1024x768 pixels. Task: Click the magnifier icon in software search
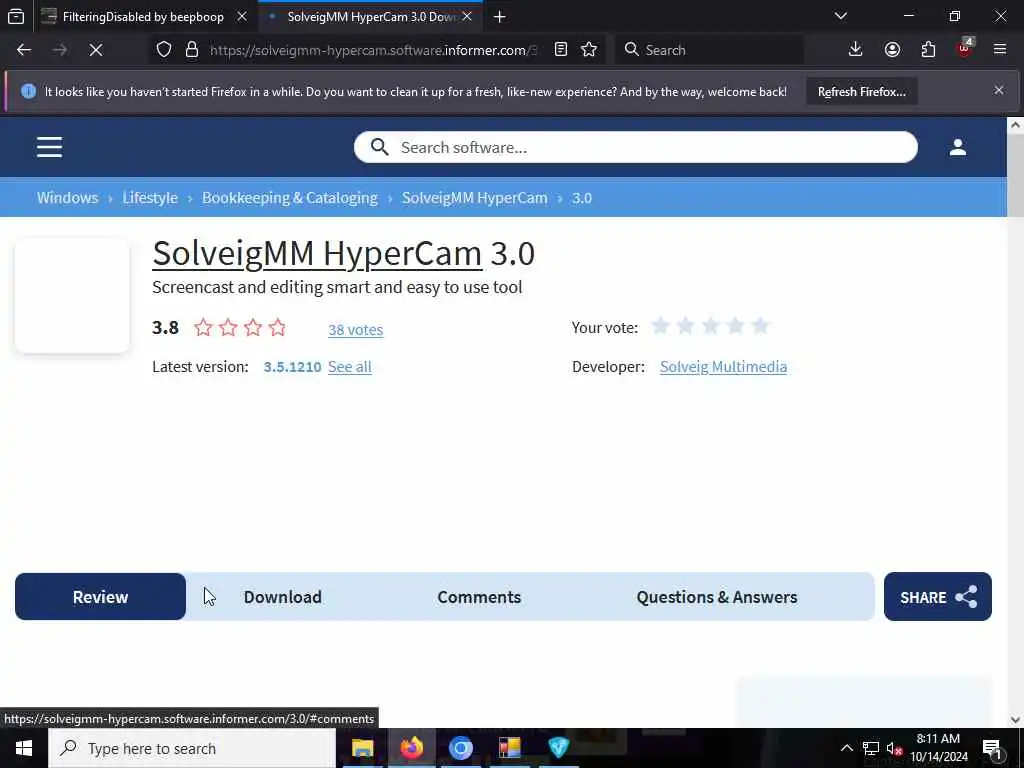tap(379, 147)
